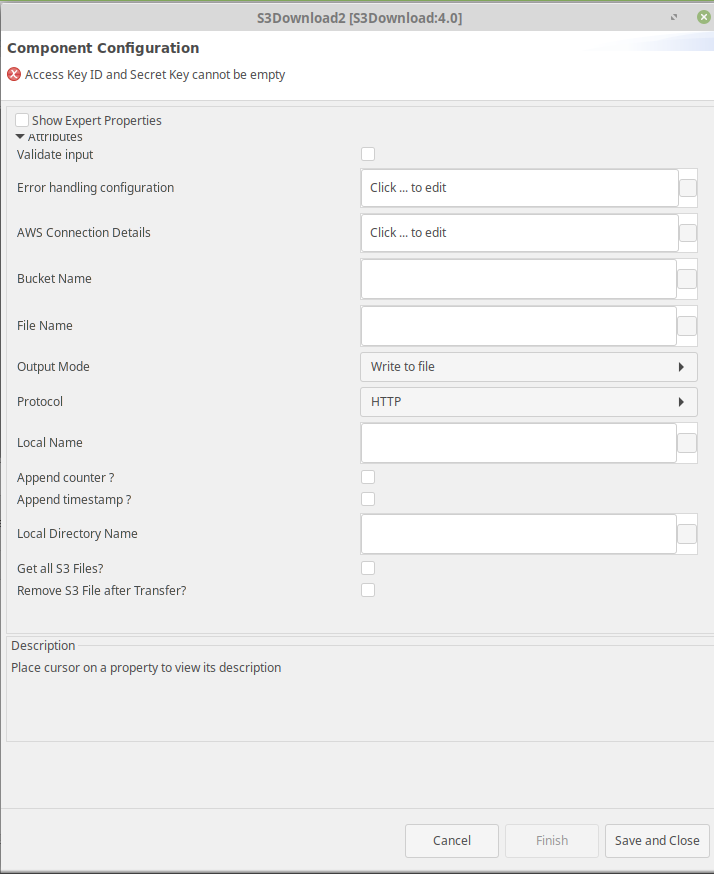This screenshot has height=874, width=714.
Task: Click into the Bucket Name text field
Action: click(x=518, y=279)
